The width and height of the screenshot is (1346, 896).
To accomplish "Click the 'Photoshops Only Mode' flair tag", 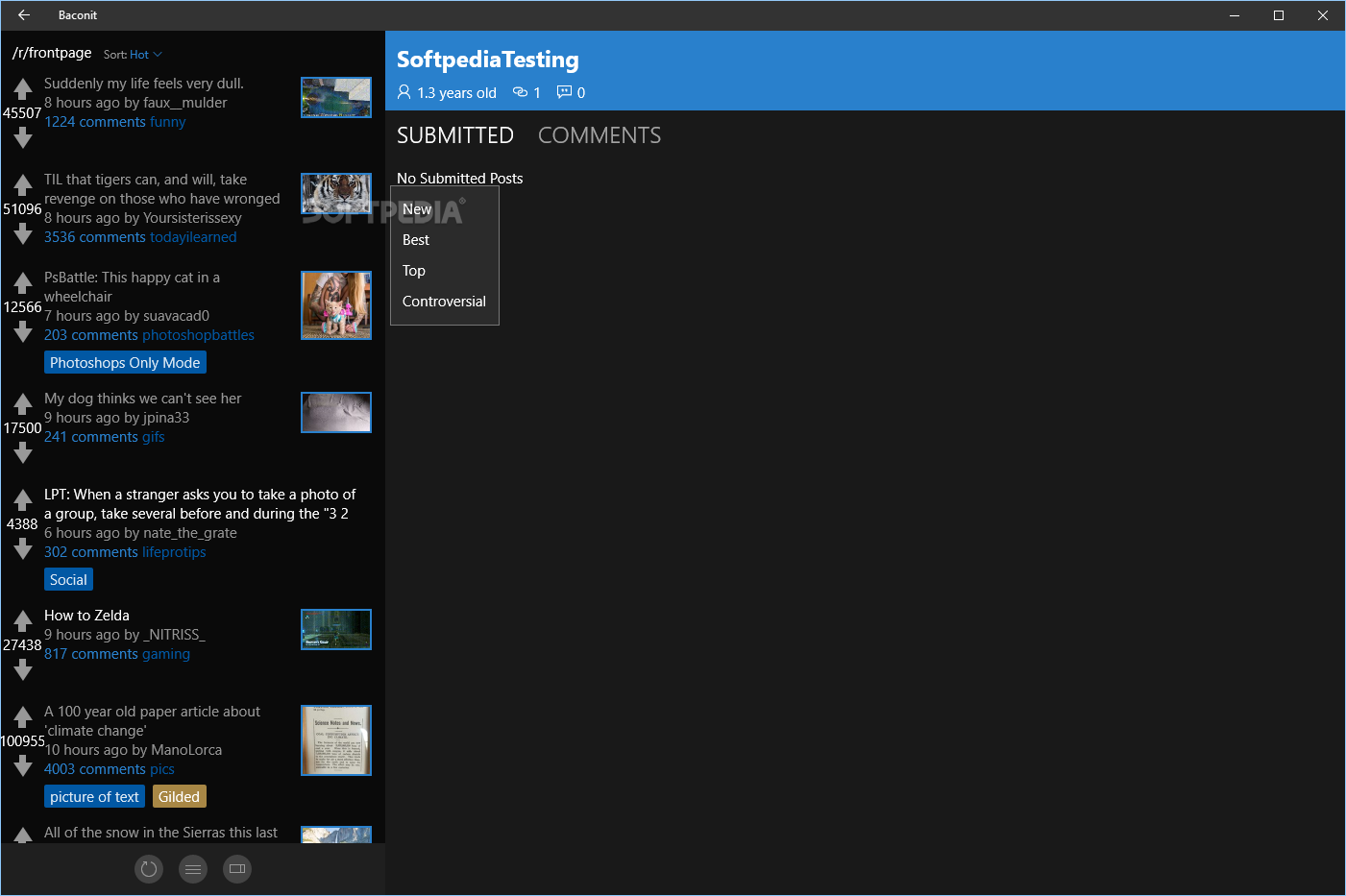I will tap(125, 363).
